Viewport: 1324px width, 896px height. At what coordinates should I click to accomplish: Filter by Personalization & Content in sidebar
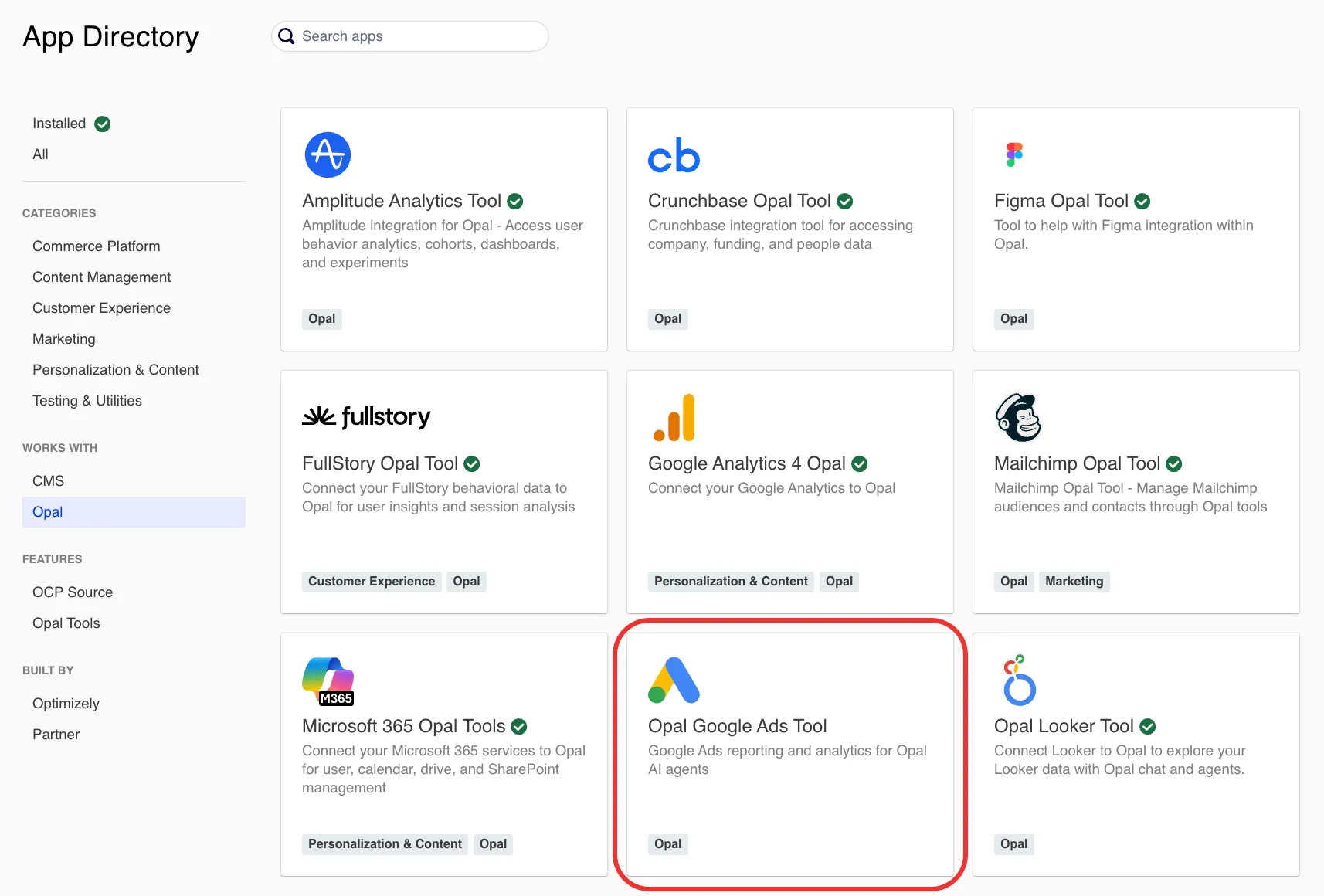coord(116,370)
